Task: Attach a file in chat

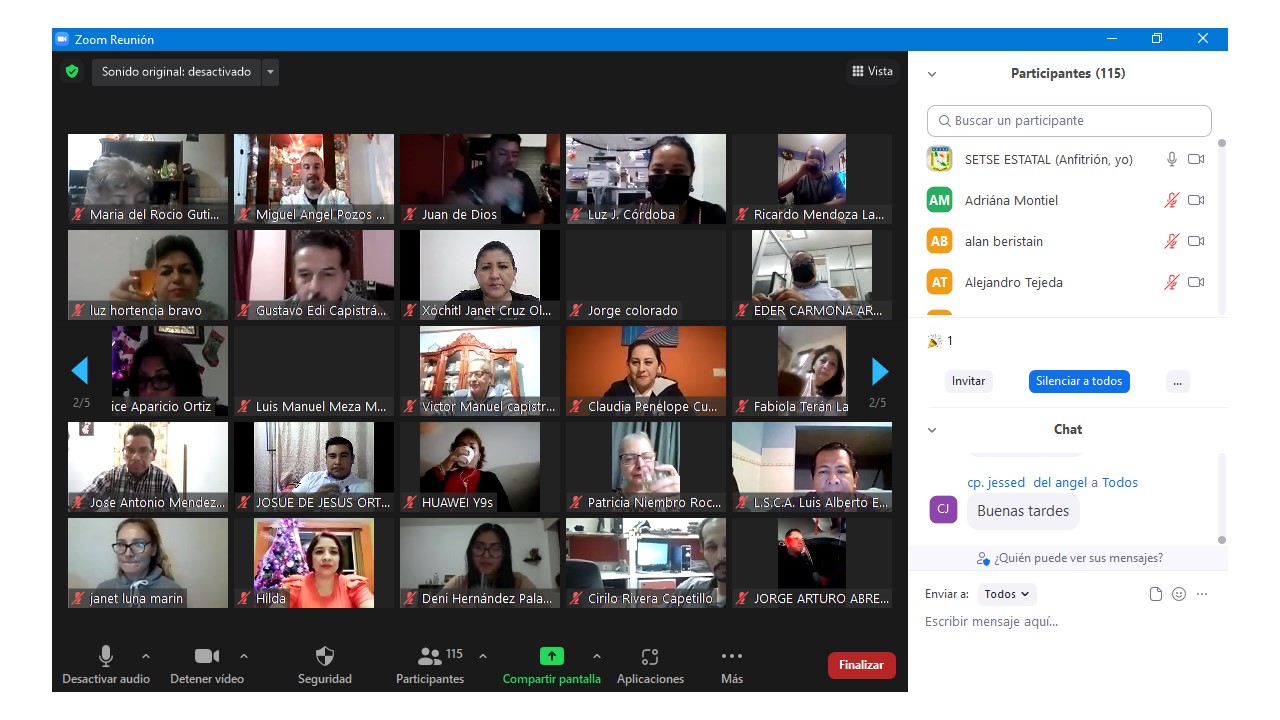Action: (x=1156, y=594)
